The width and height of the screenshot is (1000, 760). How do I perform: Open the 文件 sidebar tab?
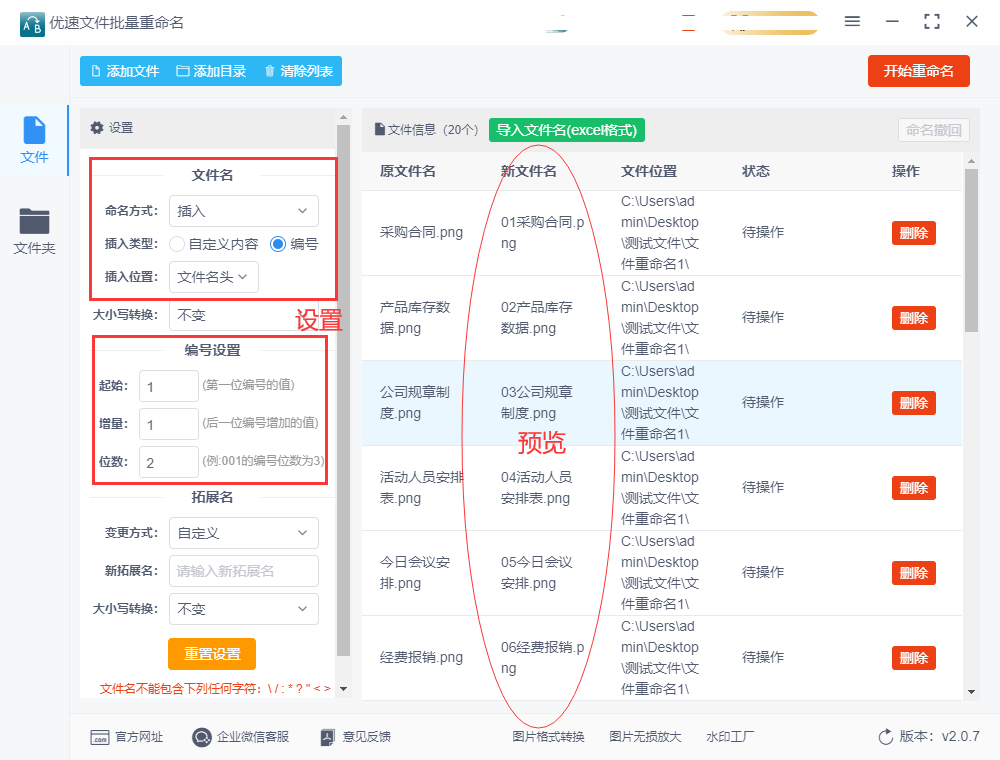pos(34,140)
